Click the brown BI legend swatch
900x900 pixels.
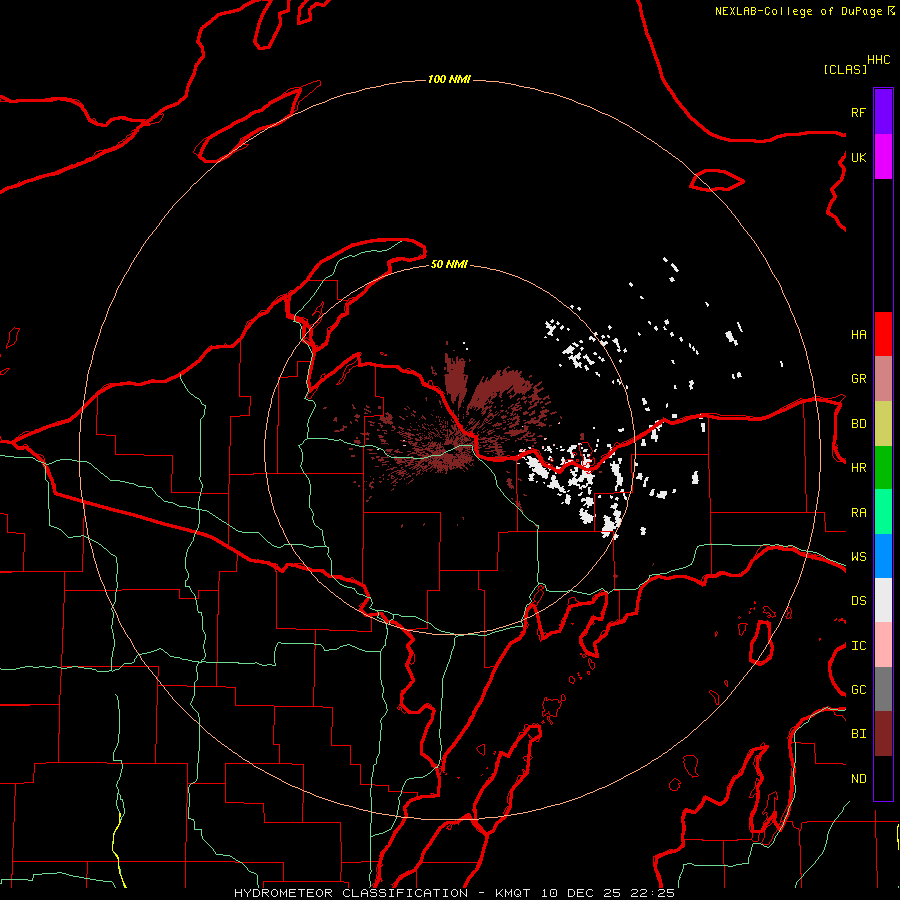tap(883, 734)
